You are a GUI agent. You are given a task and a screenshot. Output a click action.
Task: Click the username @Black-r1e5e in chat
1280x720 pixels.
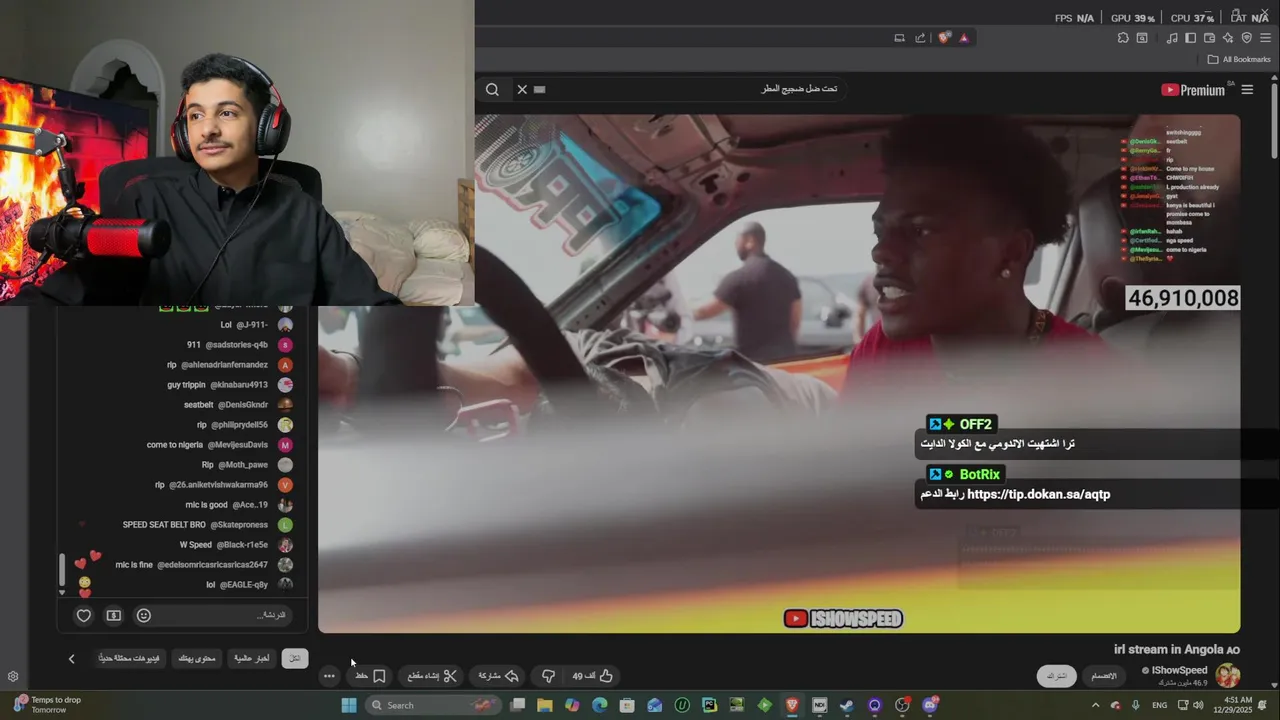pos(242,545)
